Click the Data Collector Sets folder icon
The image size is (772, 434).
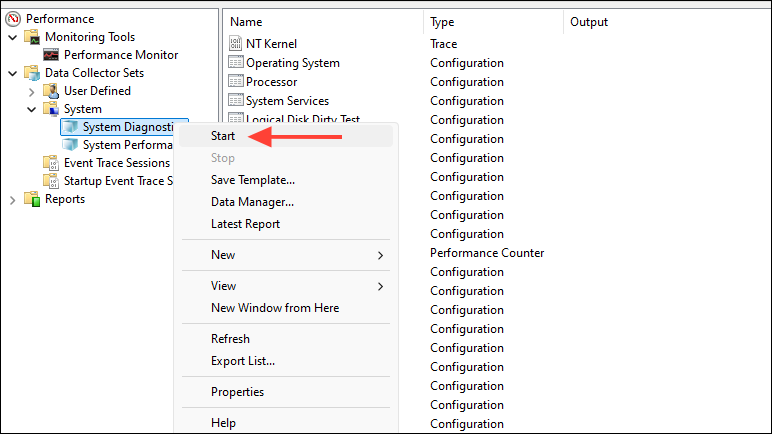[x=33, y=73]
